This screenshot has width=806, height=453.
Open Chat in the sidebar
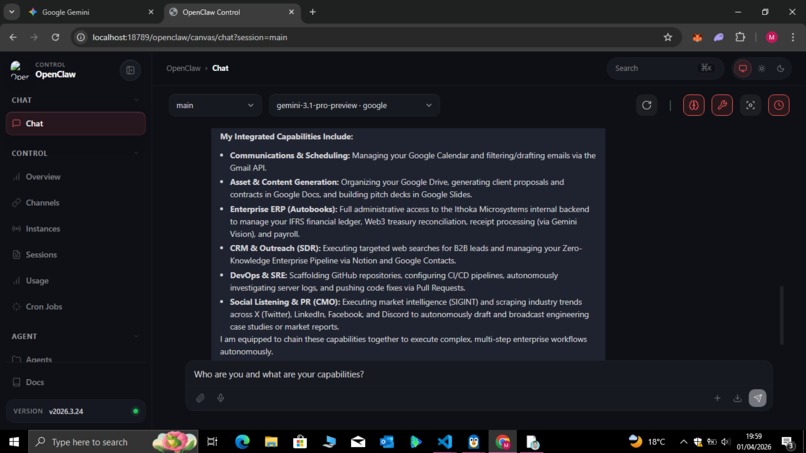pos(76,123)
